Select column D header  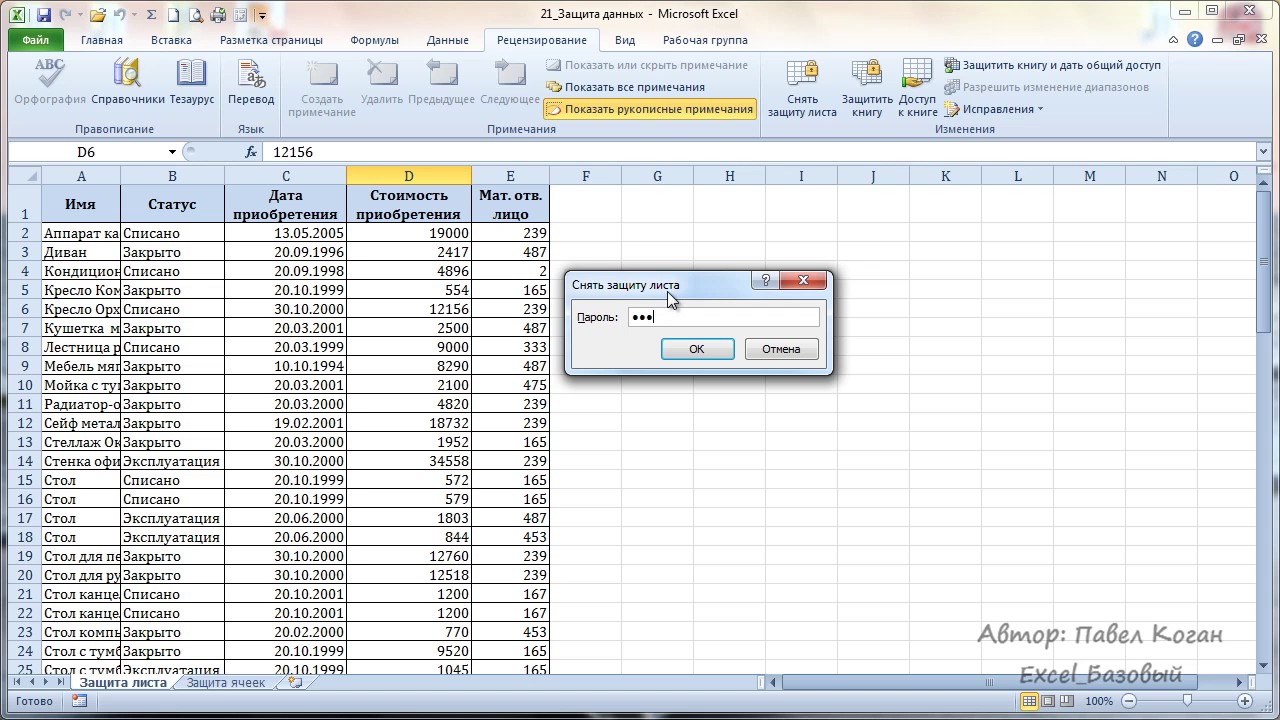[409, 176]
